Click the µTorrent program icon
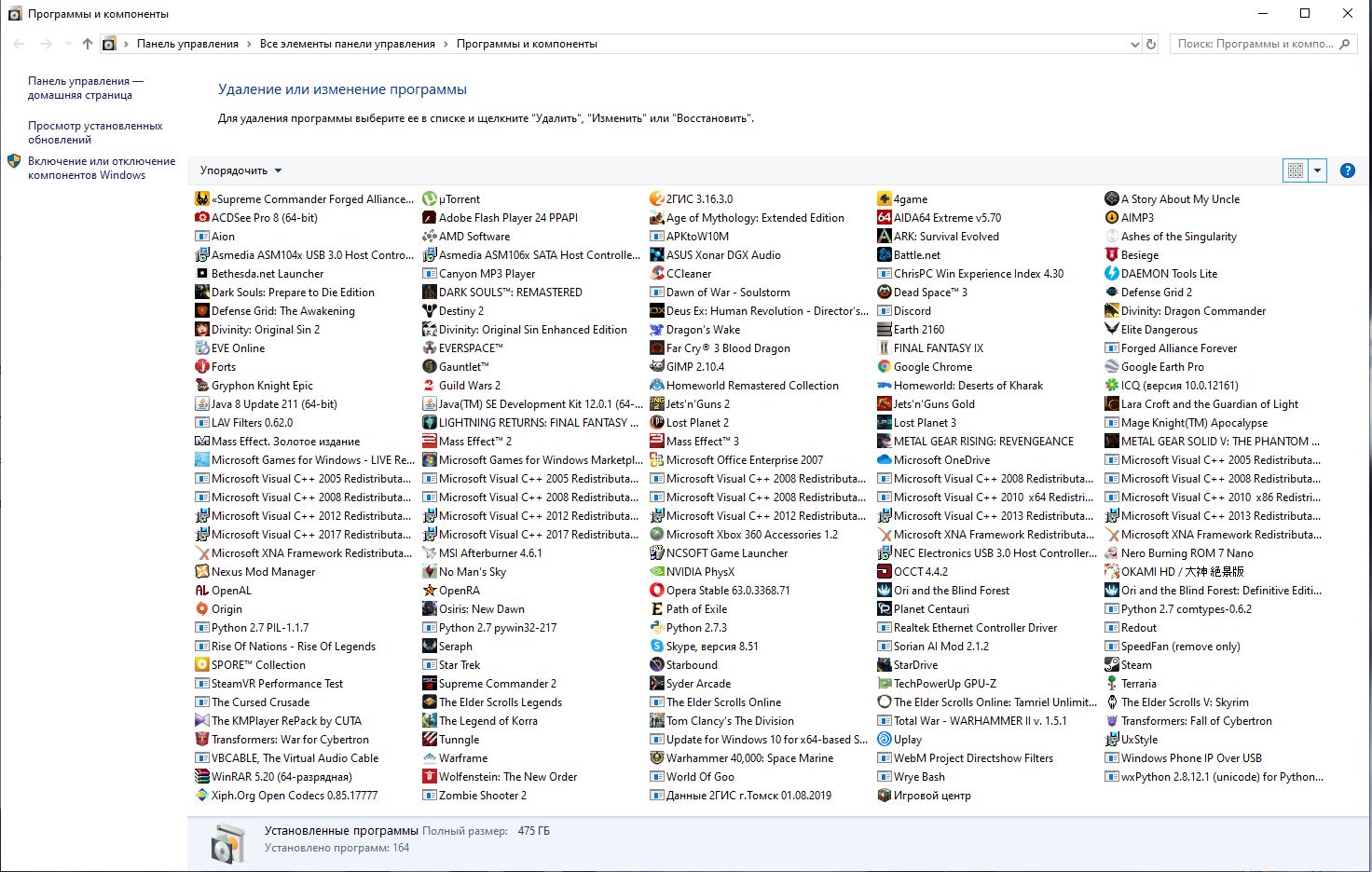 (x=430, y=198)
